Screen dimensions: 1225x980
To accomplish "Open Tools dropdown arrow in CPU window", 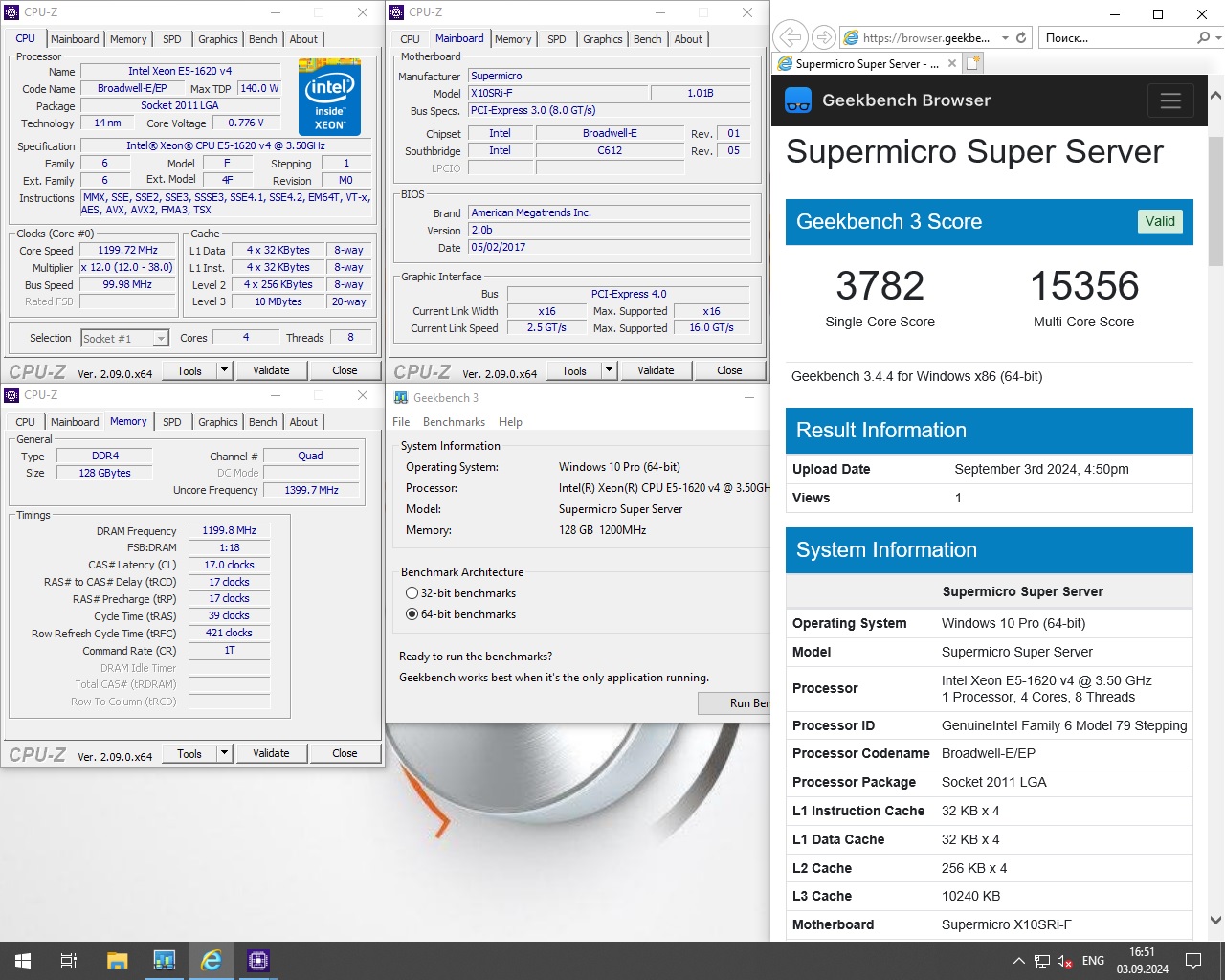I will (225, 370).
